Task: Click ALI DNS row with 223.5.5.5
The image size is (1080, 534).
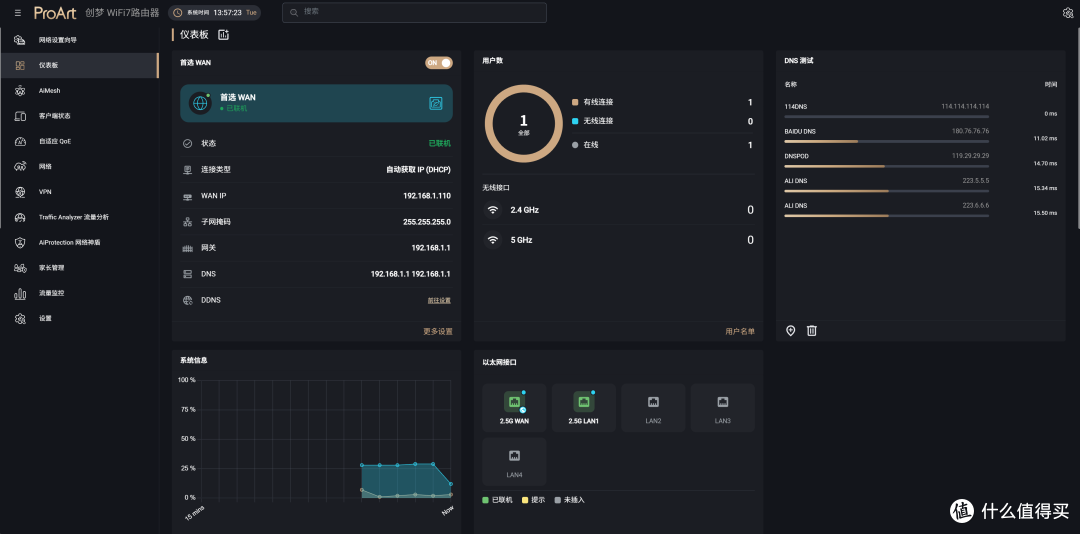Action: click(x=921, y=185)
